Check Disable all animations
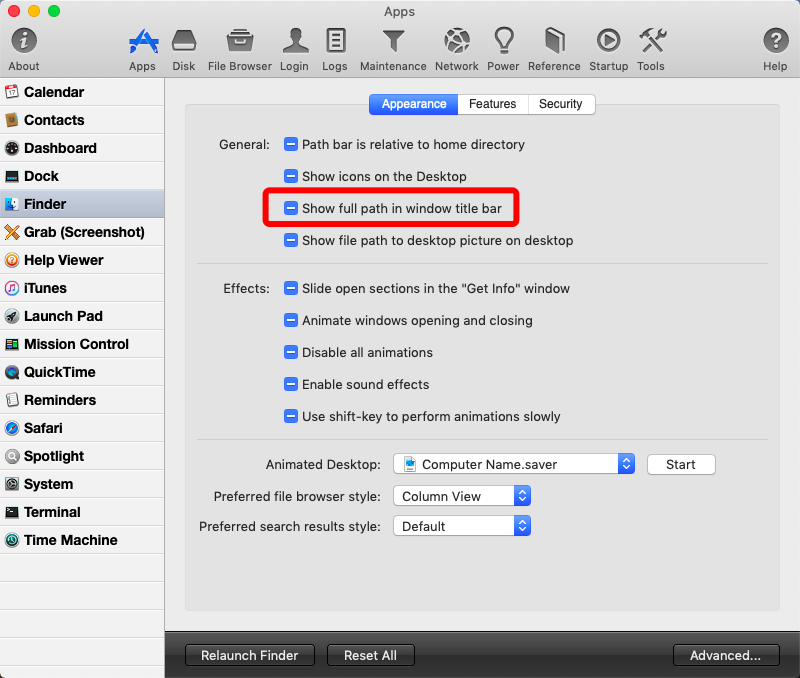Screen dimensions: 800x678 (x=291, y=353)
